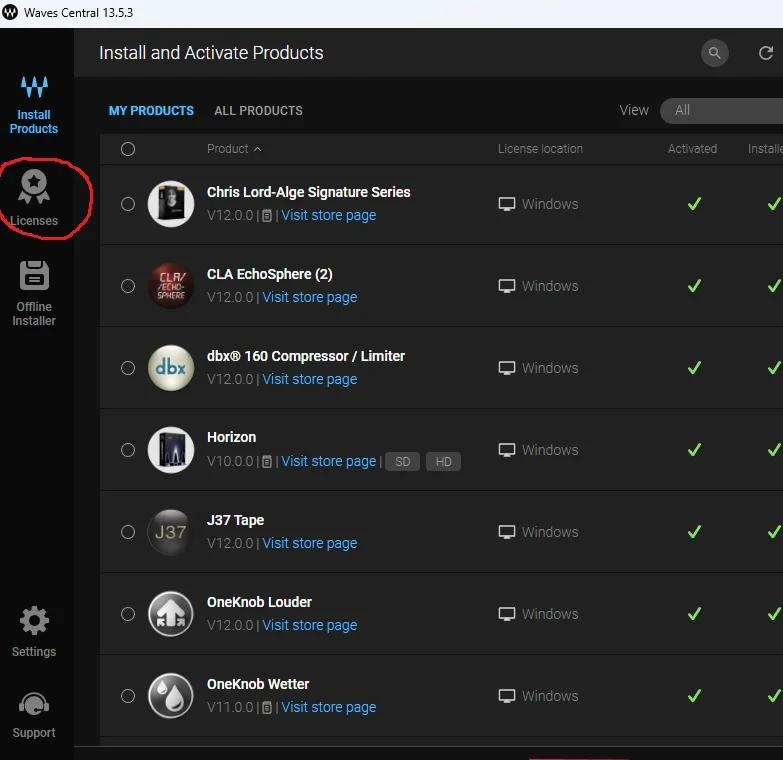Toggle the select-all radio button in header
The height and width of the screenshot is (760, 783).
pyautogui.click(x=128, y=149)
